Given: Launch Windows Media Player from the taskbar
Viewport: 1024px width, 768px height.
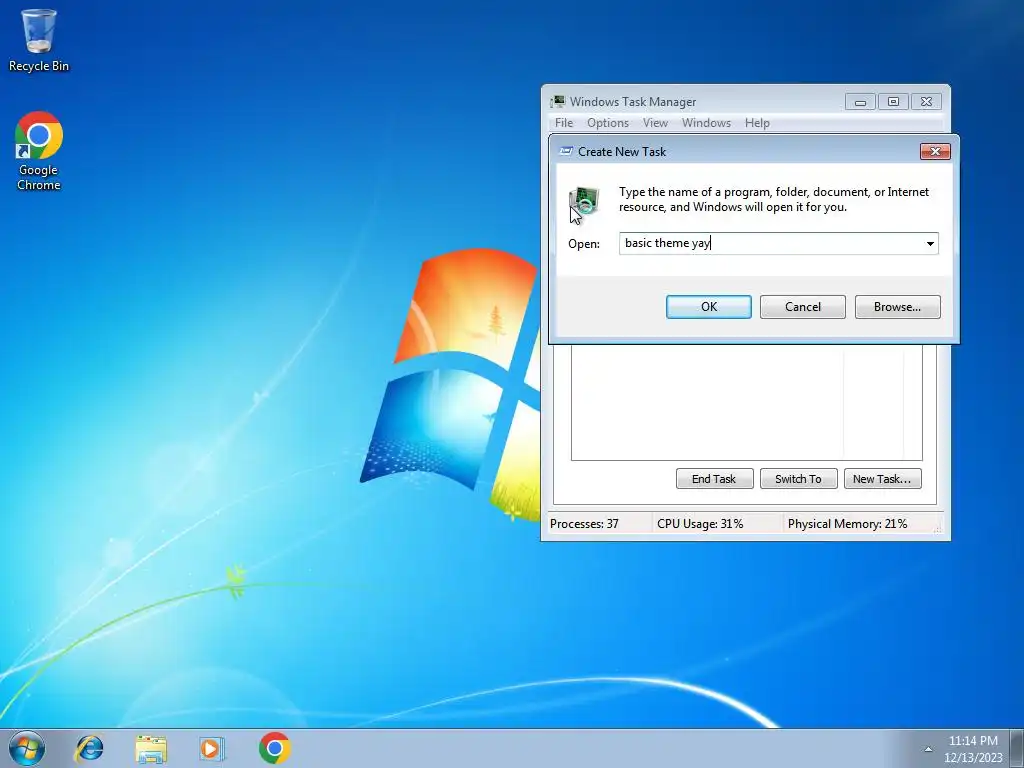Looking at the screenshot, I should pyautogui.click(x=212, y=748).
